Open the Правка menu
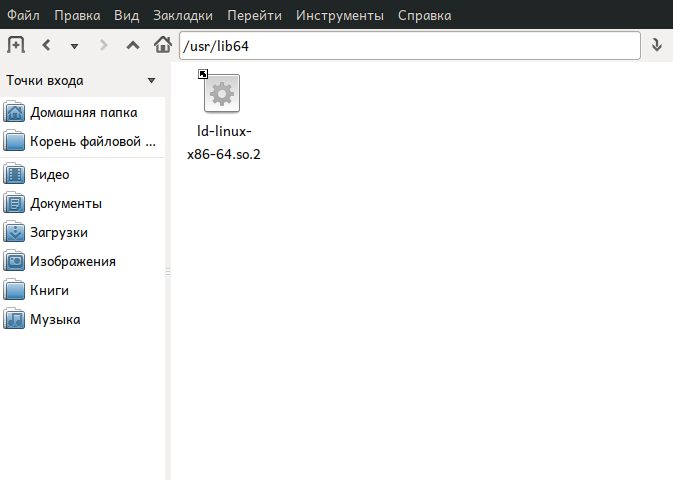The image size is (673, 480). 77,15
